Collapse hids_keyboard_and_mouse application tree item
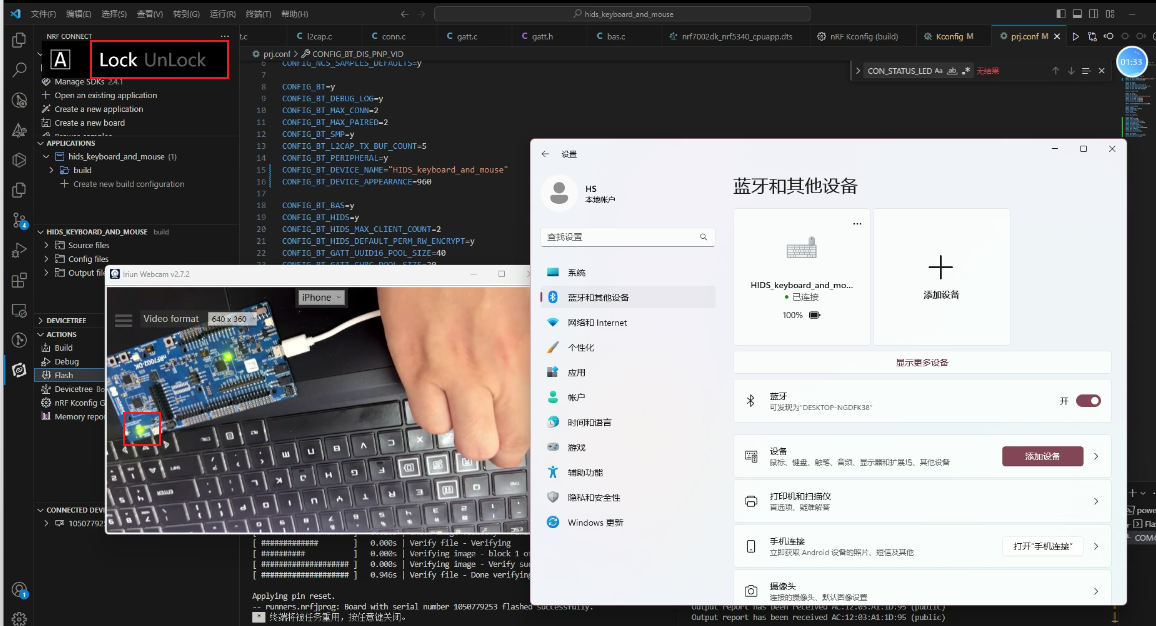 tap(46, 156)
